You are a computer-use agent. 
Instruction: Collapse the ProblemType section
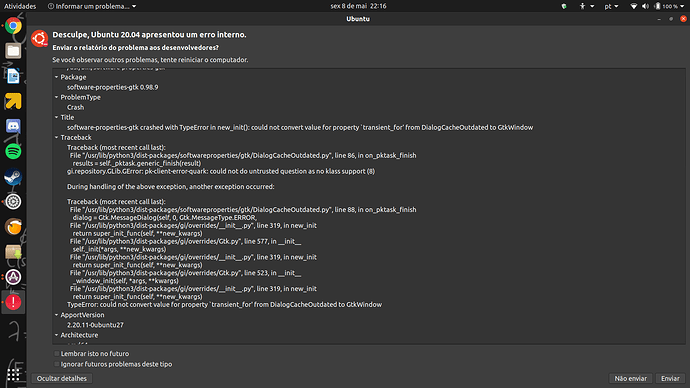point(56,97)
